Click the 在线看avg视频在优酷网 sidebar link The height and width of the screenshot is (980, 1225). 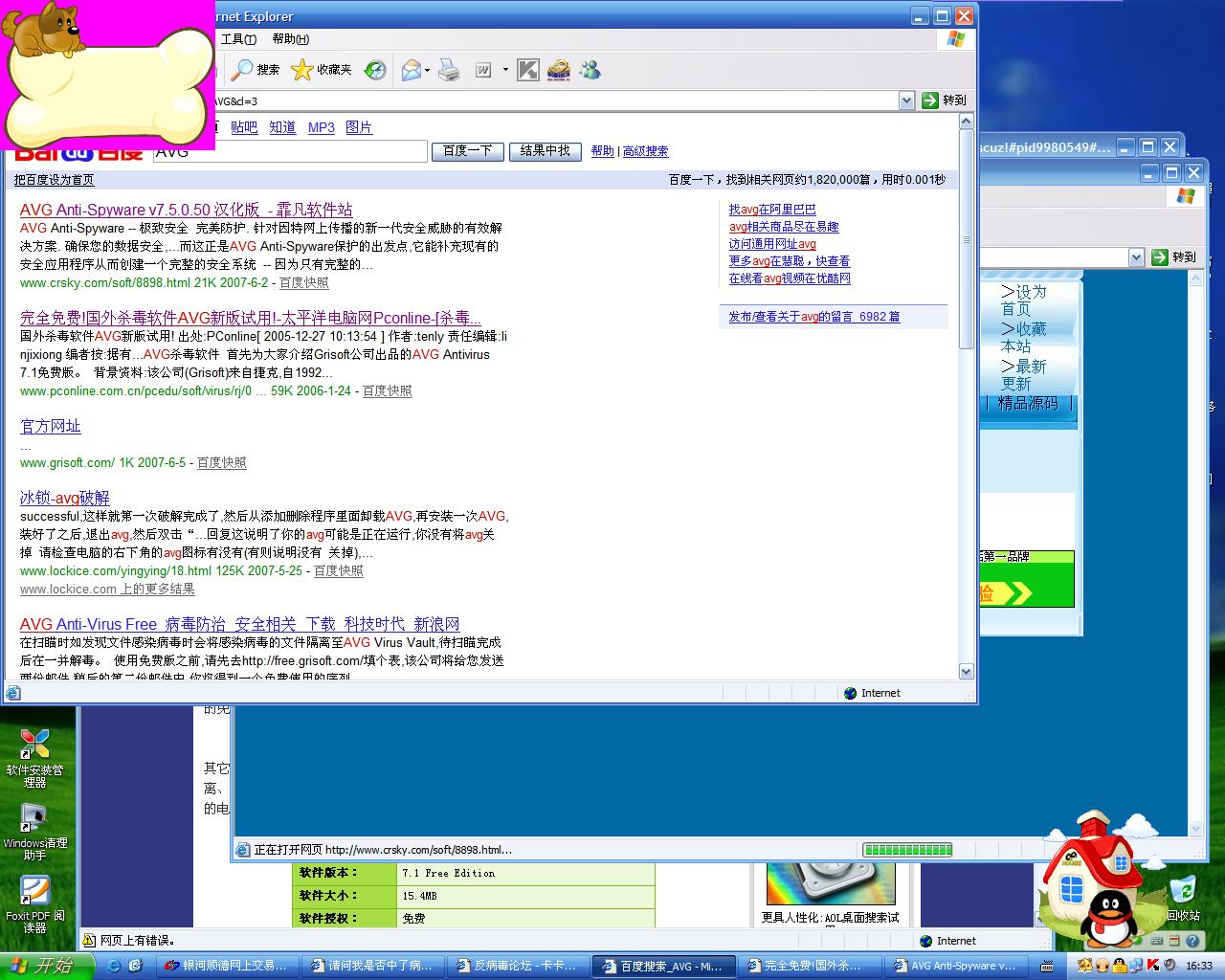click(x=790, y=278)
